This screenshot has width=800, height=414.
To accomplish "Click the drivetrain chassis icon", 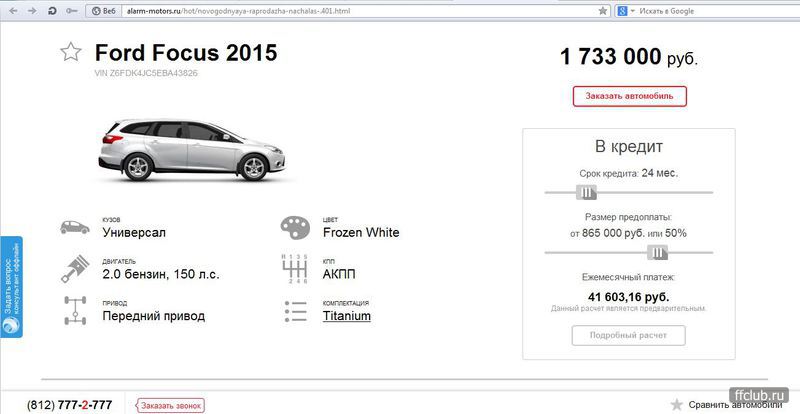I will click(x=75, y=310).
